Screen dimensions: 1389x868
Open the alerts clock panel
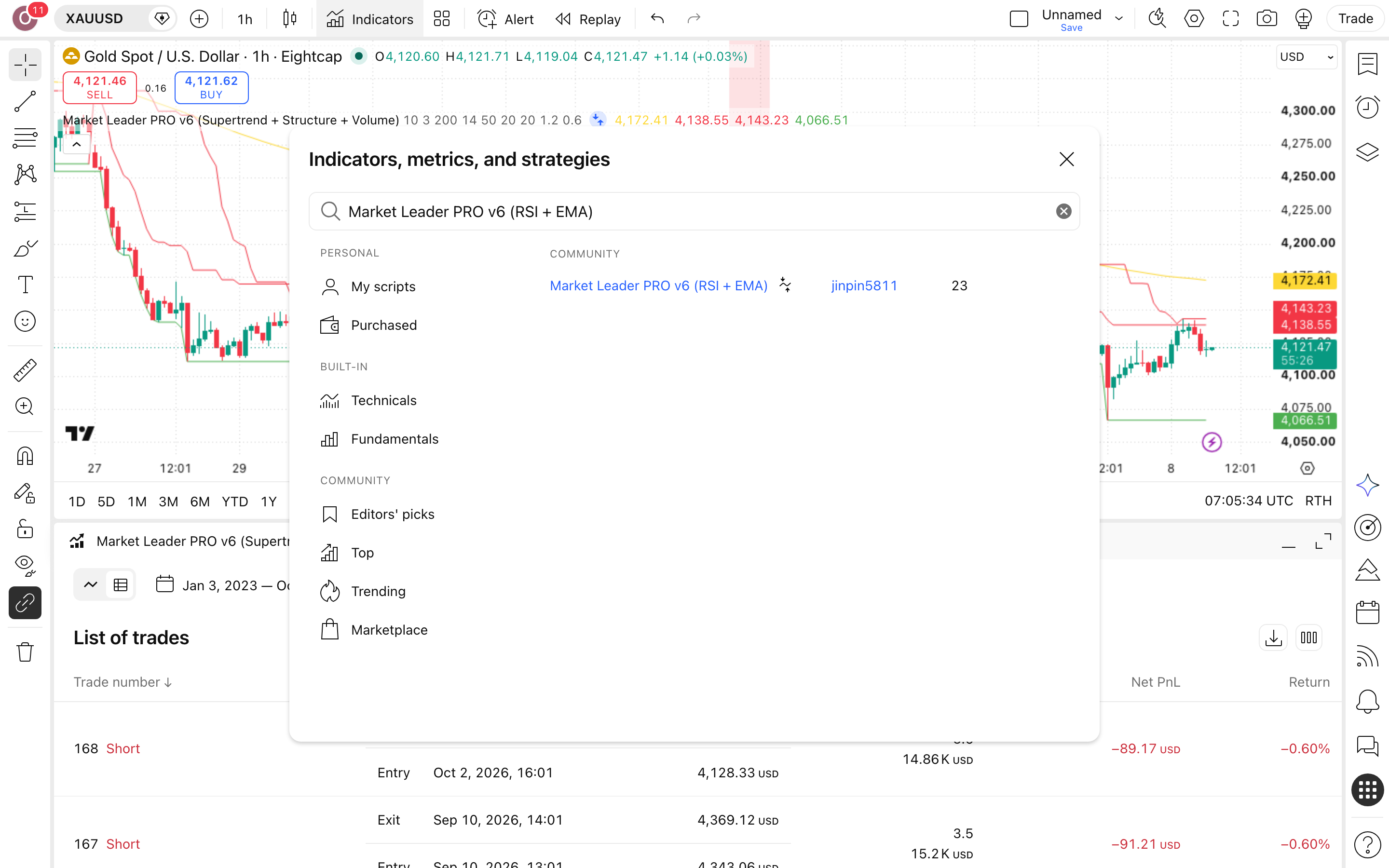(x=1367, y=108)
